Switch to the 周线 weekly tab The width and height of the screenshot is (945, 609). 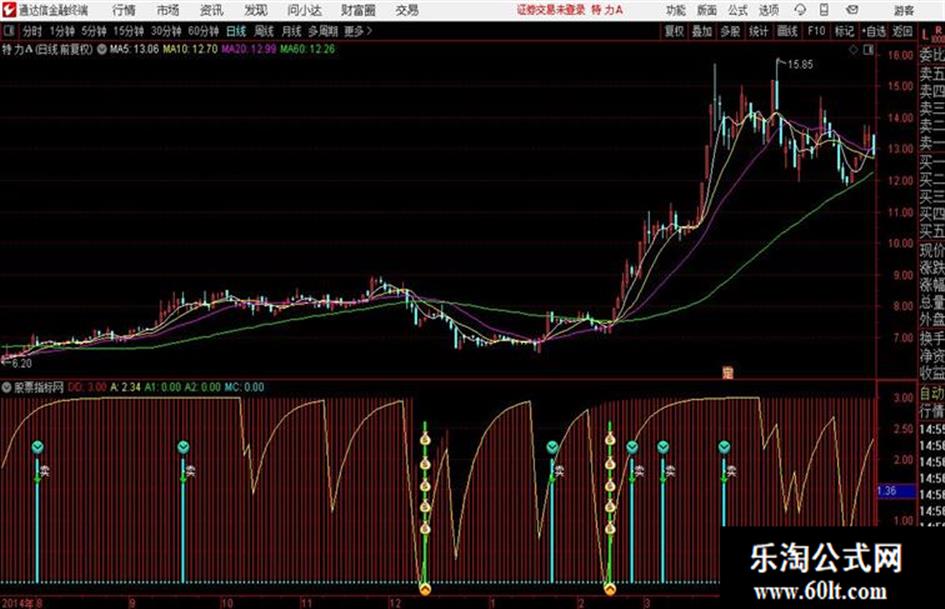coord(264,31)
